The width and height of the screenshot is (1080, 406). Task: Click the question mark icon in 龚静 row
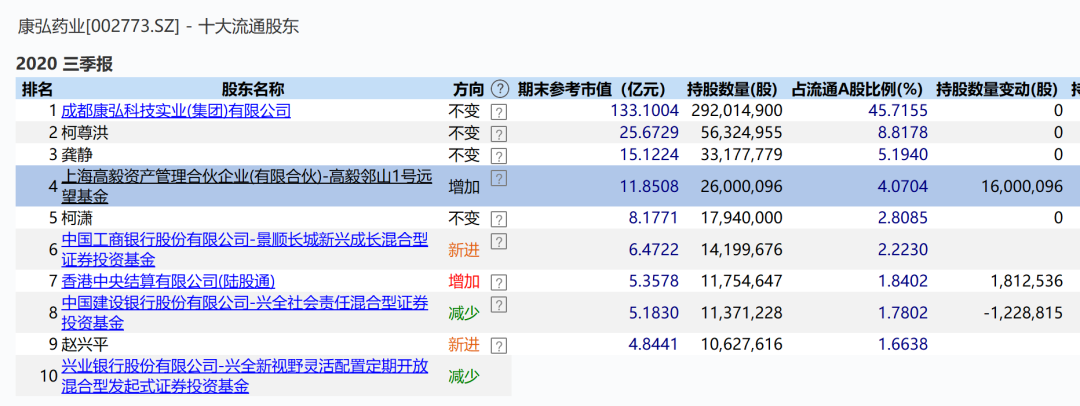499,155
